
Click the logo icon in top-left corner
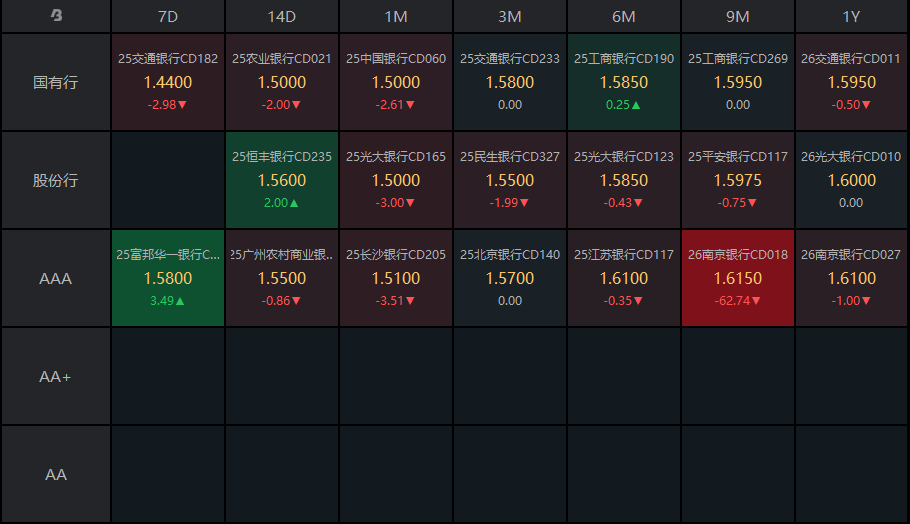pyautogui.click(x=56, y=16)
